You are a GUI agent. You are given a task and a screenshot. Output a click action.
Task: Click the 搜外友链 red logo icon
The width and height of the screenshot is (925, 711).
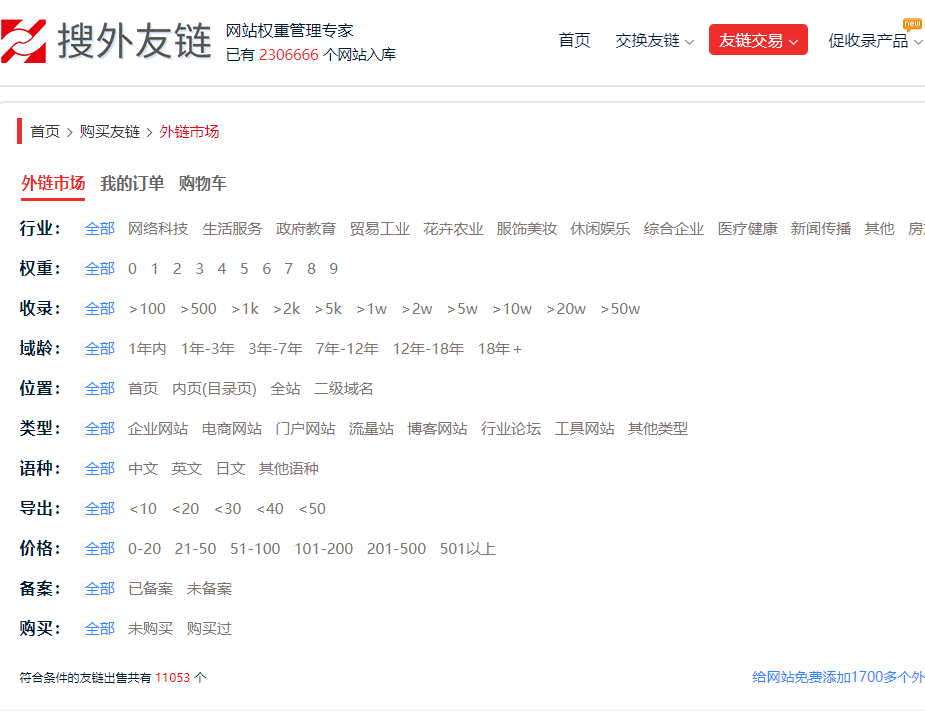click(24, 41)
